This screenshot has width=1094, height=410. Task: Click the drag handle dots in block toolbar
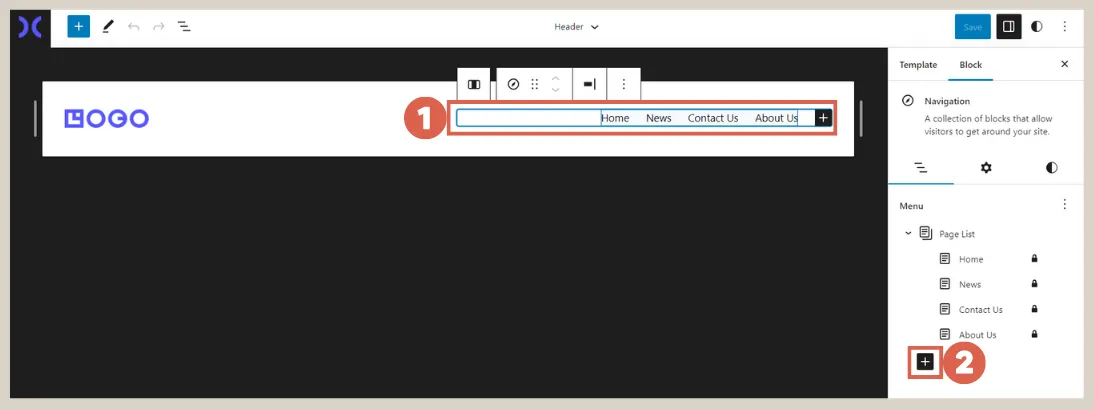tap(534, 84)
